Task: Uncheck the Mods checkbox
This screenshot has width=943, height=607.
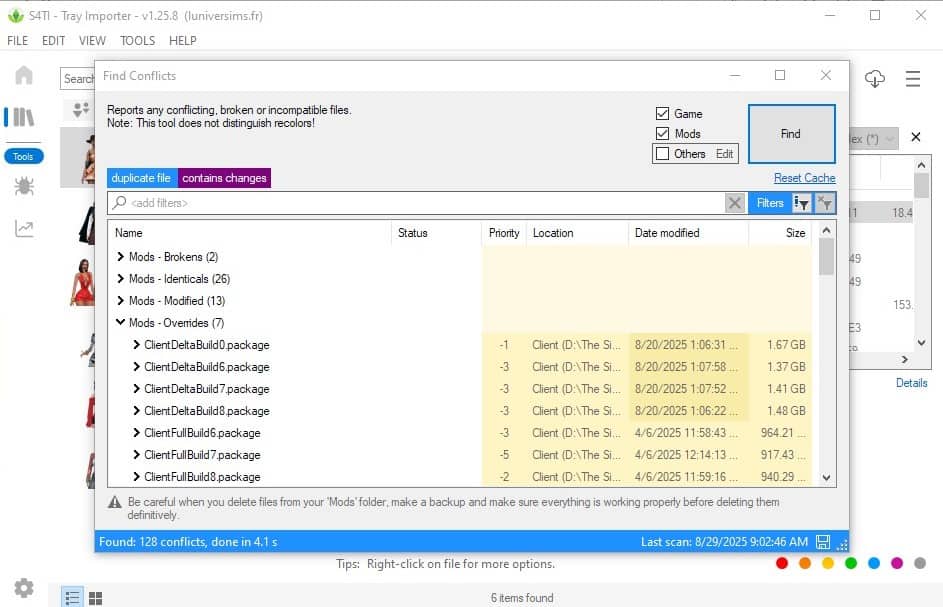Action: pos(663,133)
